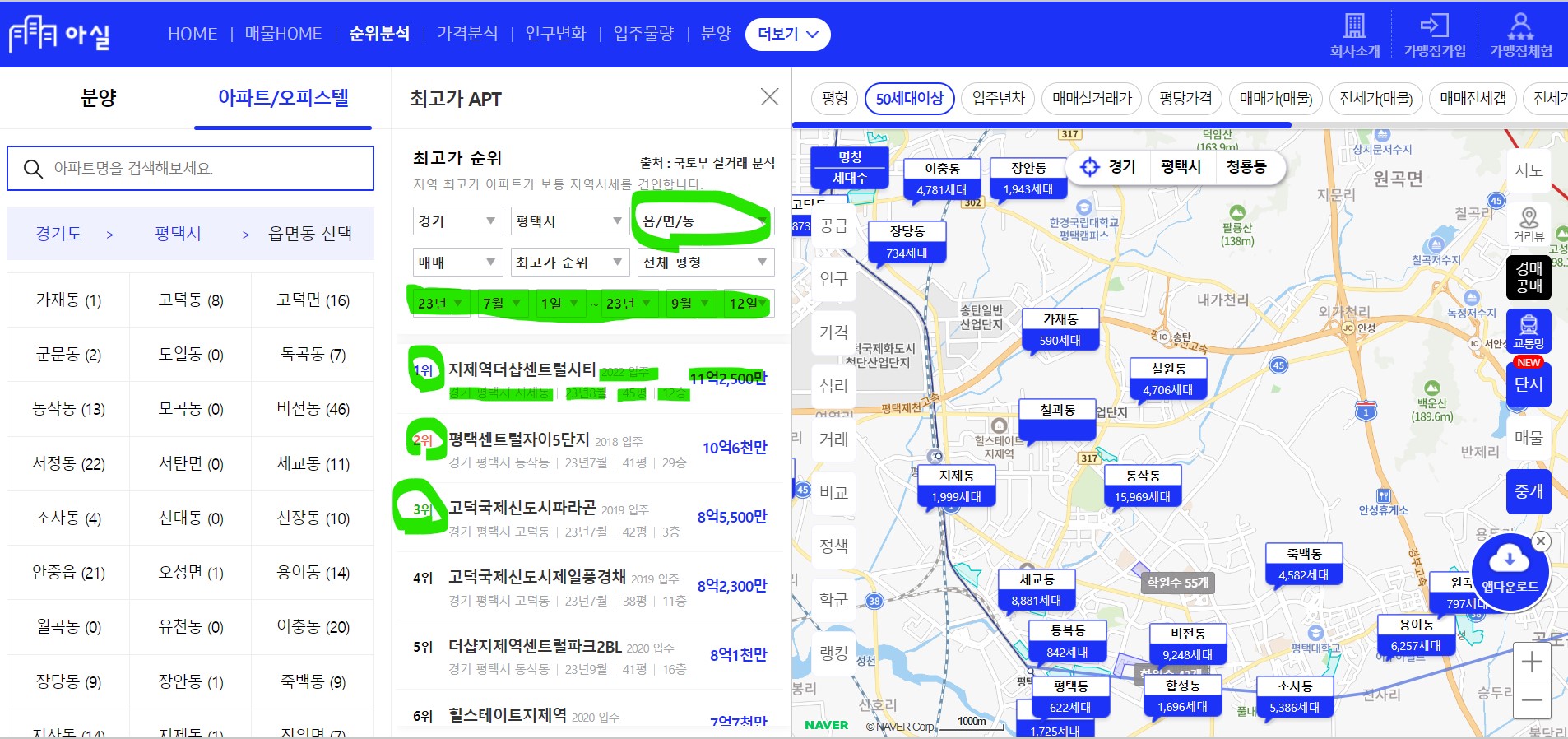Viewport: 1568px width, 739px height.
Task: Open the 최고가 순위 sort dropdown
Action: point(569,263)
